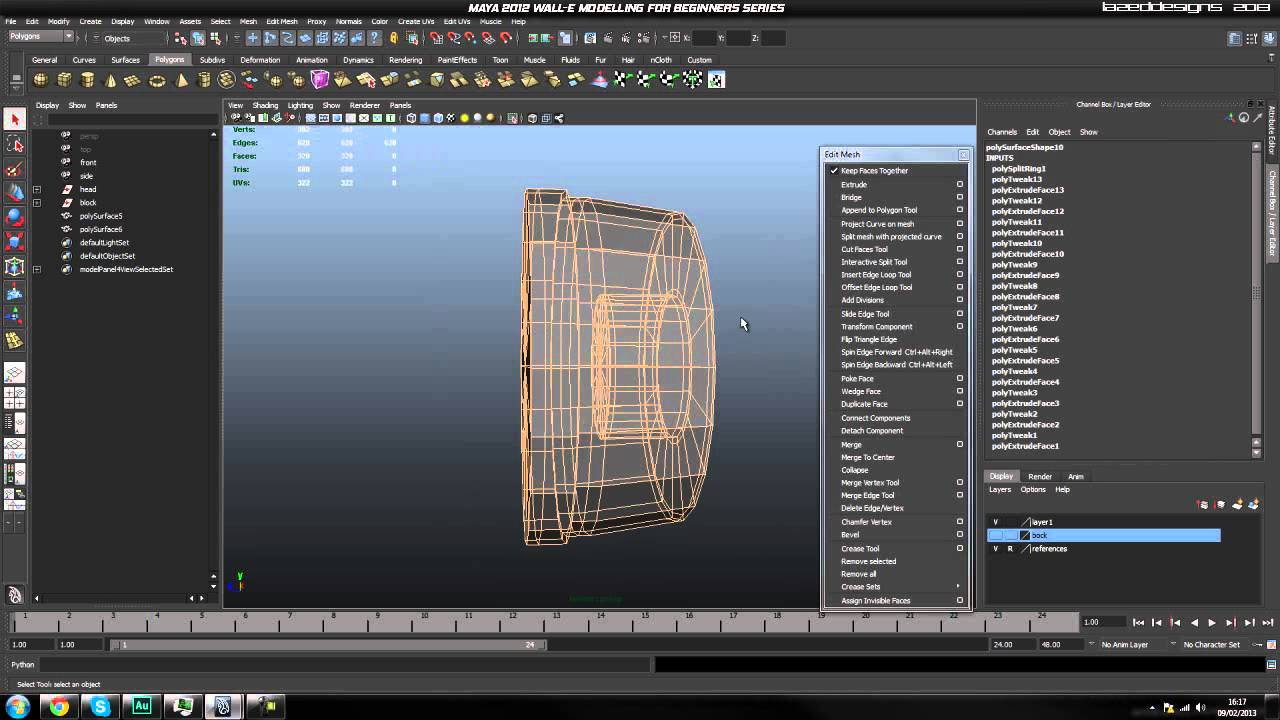The height and width of the screenshot is (720, 1280).
Task: Toggle Keep Faces Together checkmark
Action: 834,171
